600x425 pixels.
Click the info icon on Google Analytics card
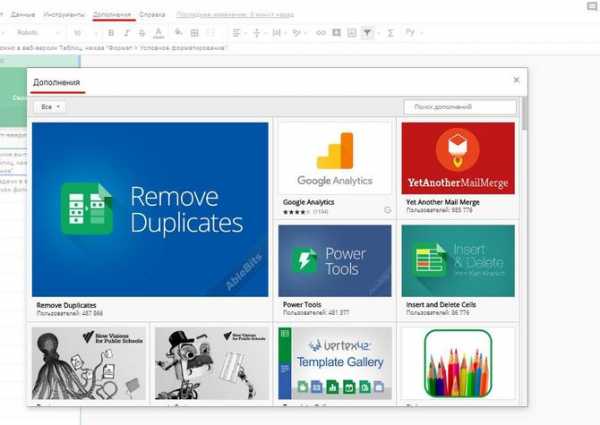point(388,210)
